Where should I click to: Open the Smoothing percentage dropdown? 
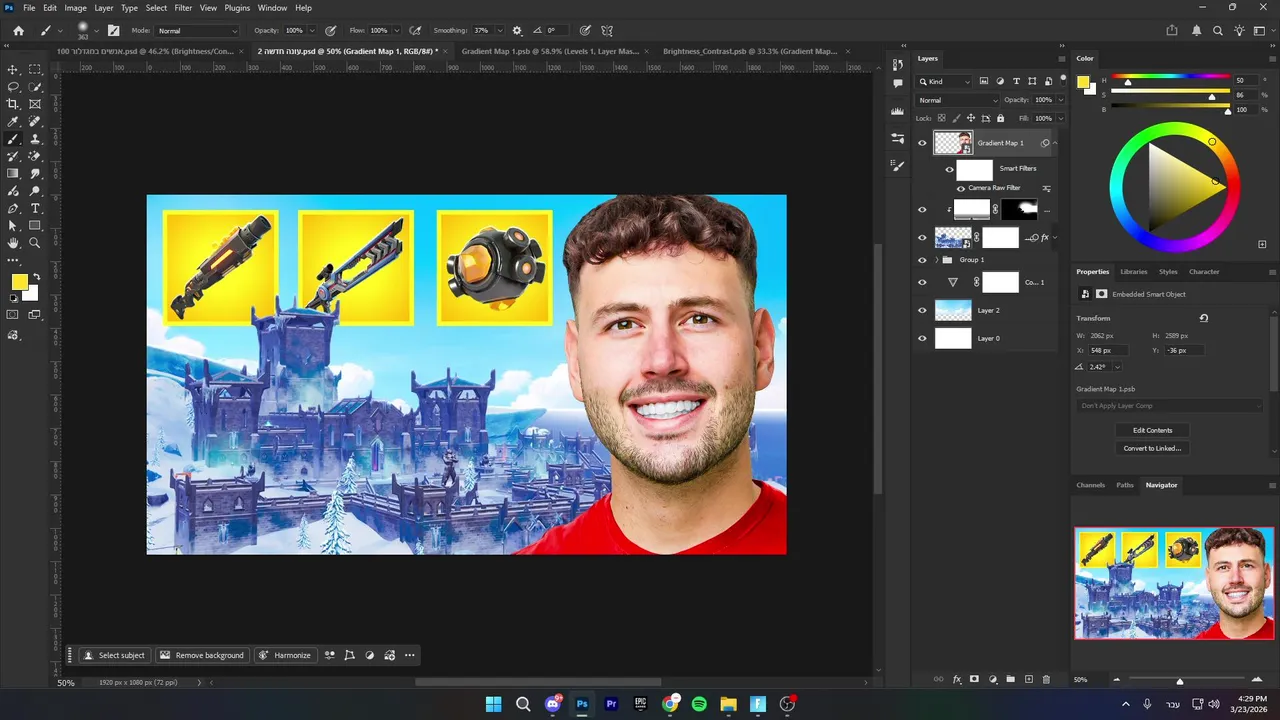501,31
